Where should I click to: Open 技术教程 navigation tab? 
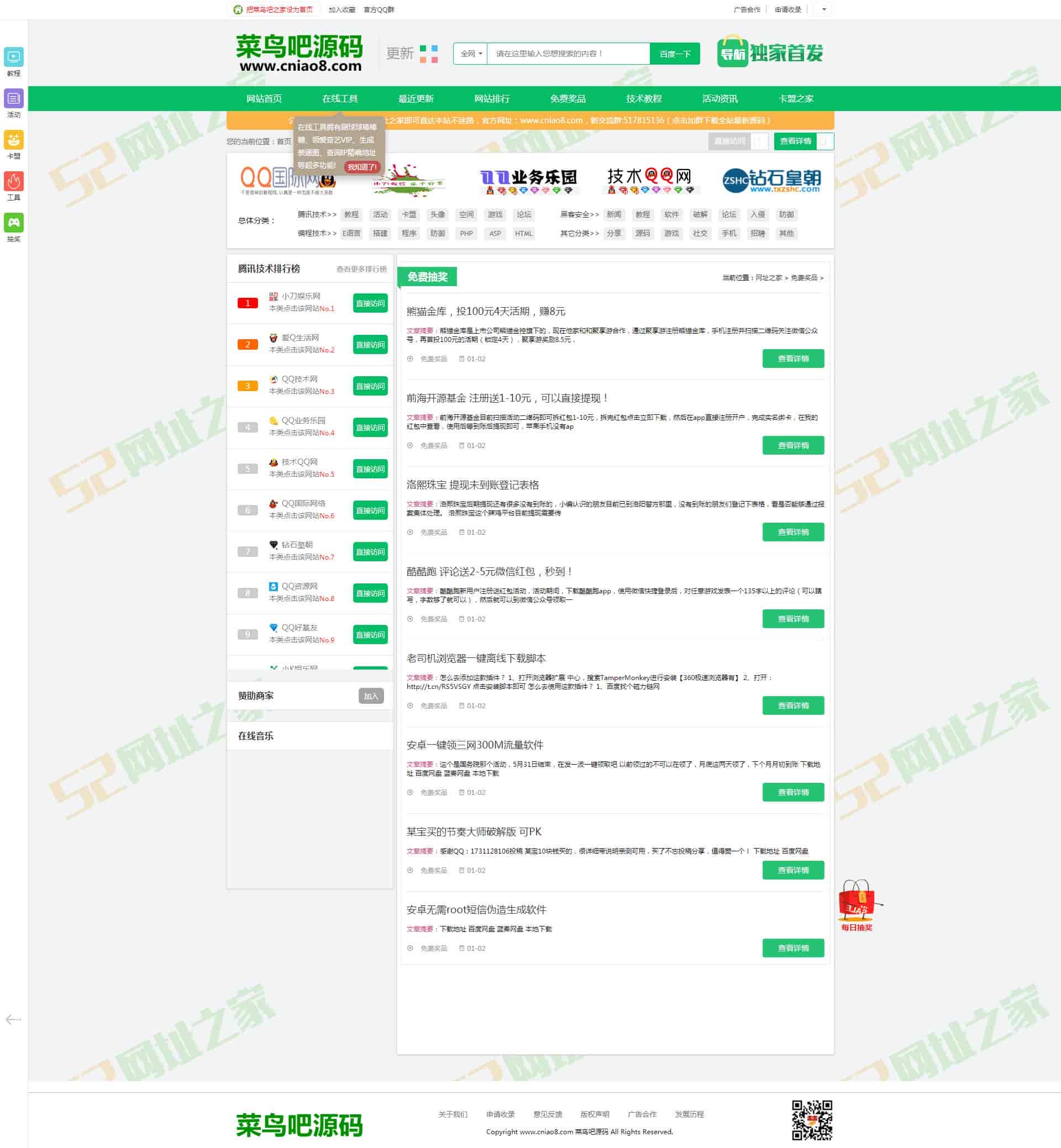(x=644, y=99)
